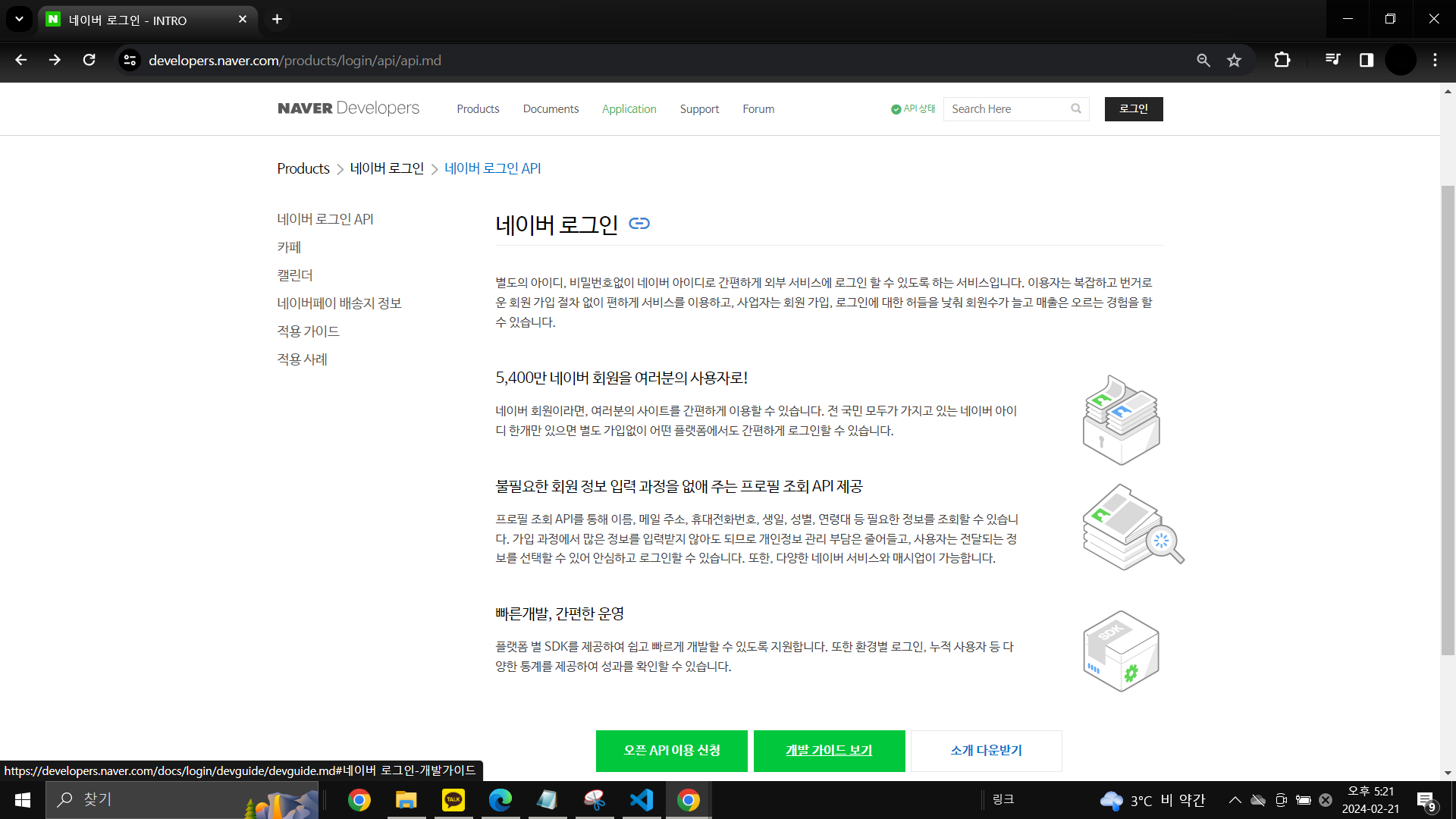Open the Documents menu in navigation
The image size is (1456, 819).
[x=551, y=109]
